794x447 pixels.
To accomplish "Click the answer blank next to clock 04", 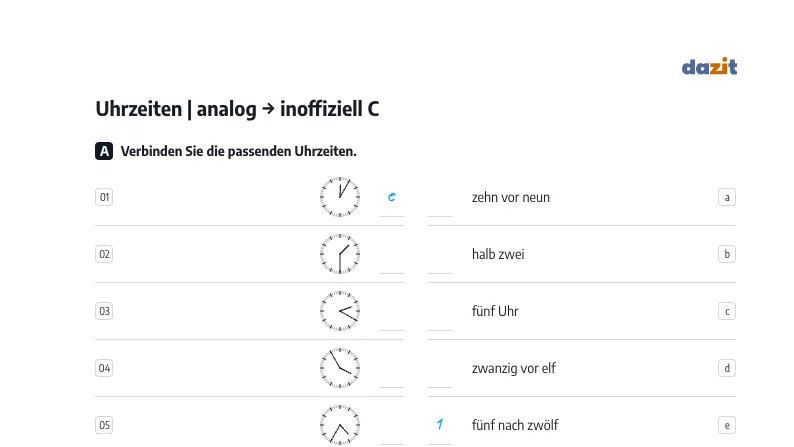I will [392, 375].
